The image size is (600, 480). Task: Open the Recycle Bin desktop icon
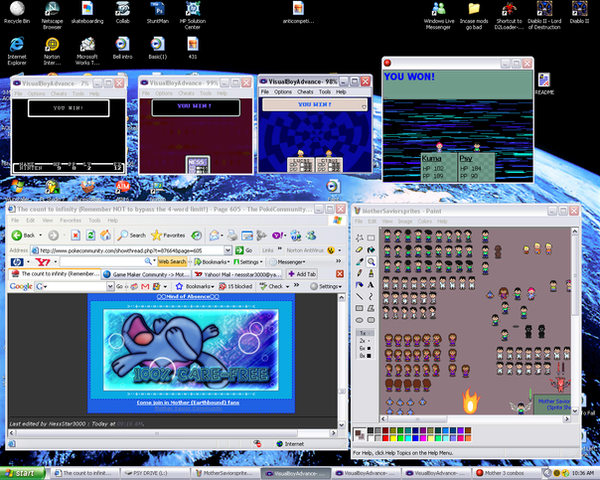(x=17, y=9)
